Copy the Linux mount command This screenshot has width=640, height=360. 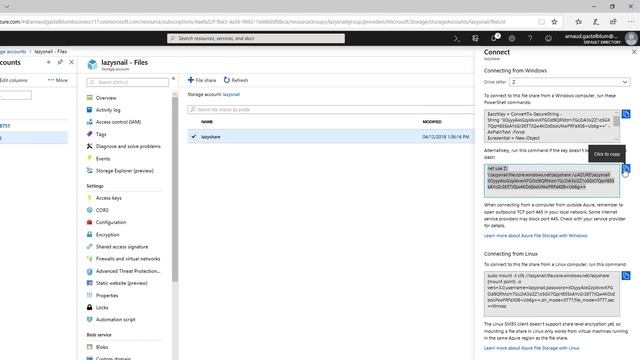tap(626, 276)
